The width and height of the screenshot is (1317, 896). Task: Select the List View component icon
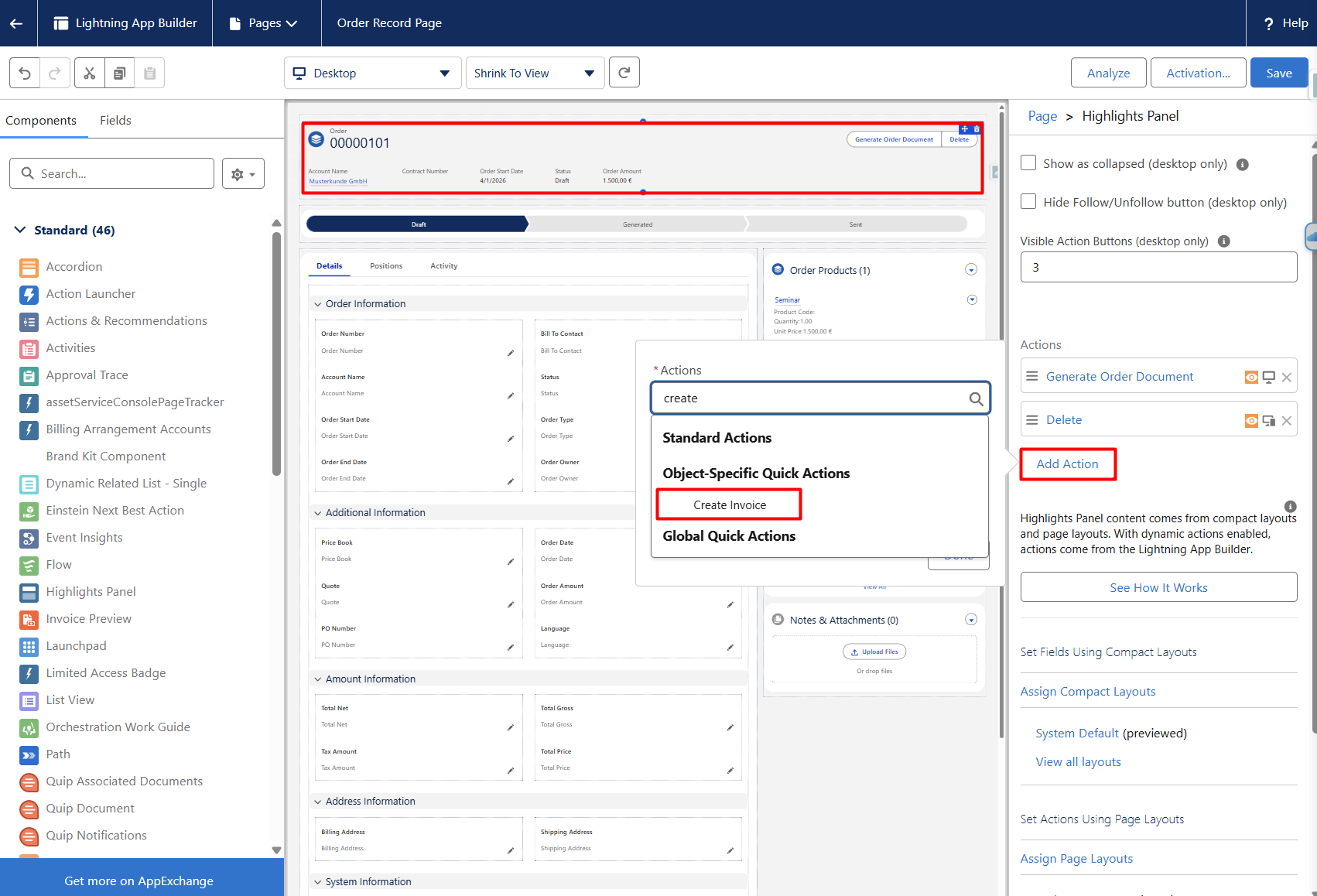(29, 701)
